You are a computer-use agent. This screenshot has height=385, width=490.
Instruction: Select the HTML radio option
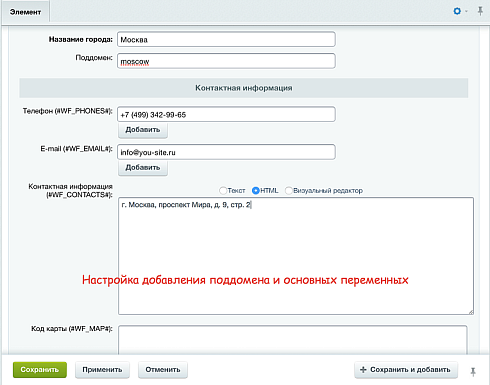click(256, 191)
